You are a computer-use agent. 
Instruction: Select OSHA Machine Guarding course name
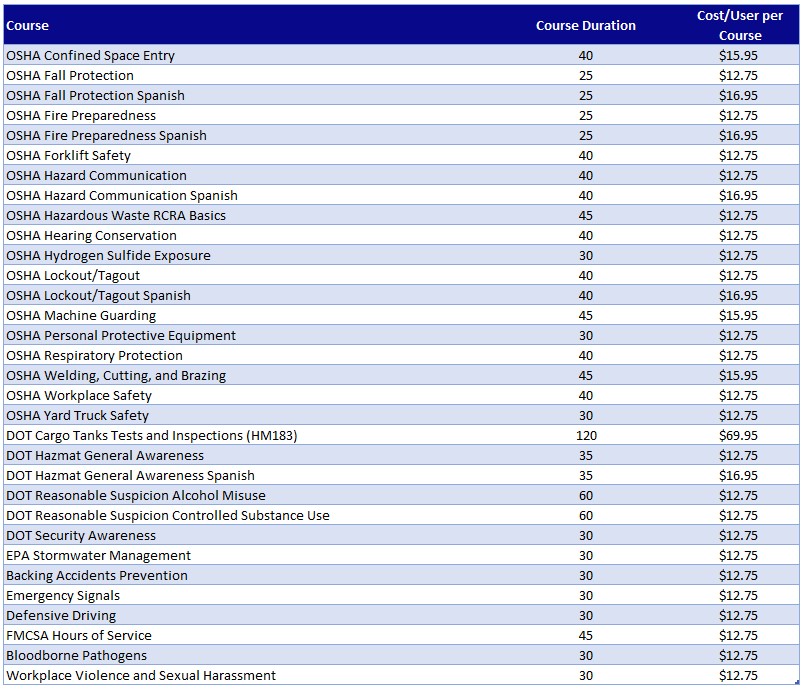(81, 315)
